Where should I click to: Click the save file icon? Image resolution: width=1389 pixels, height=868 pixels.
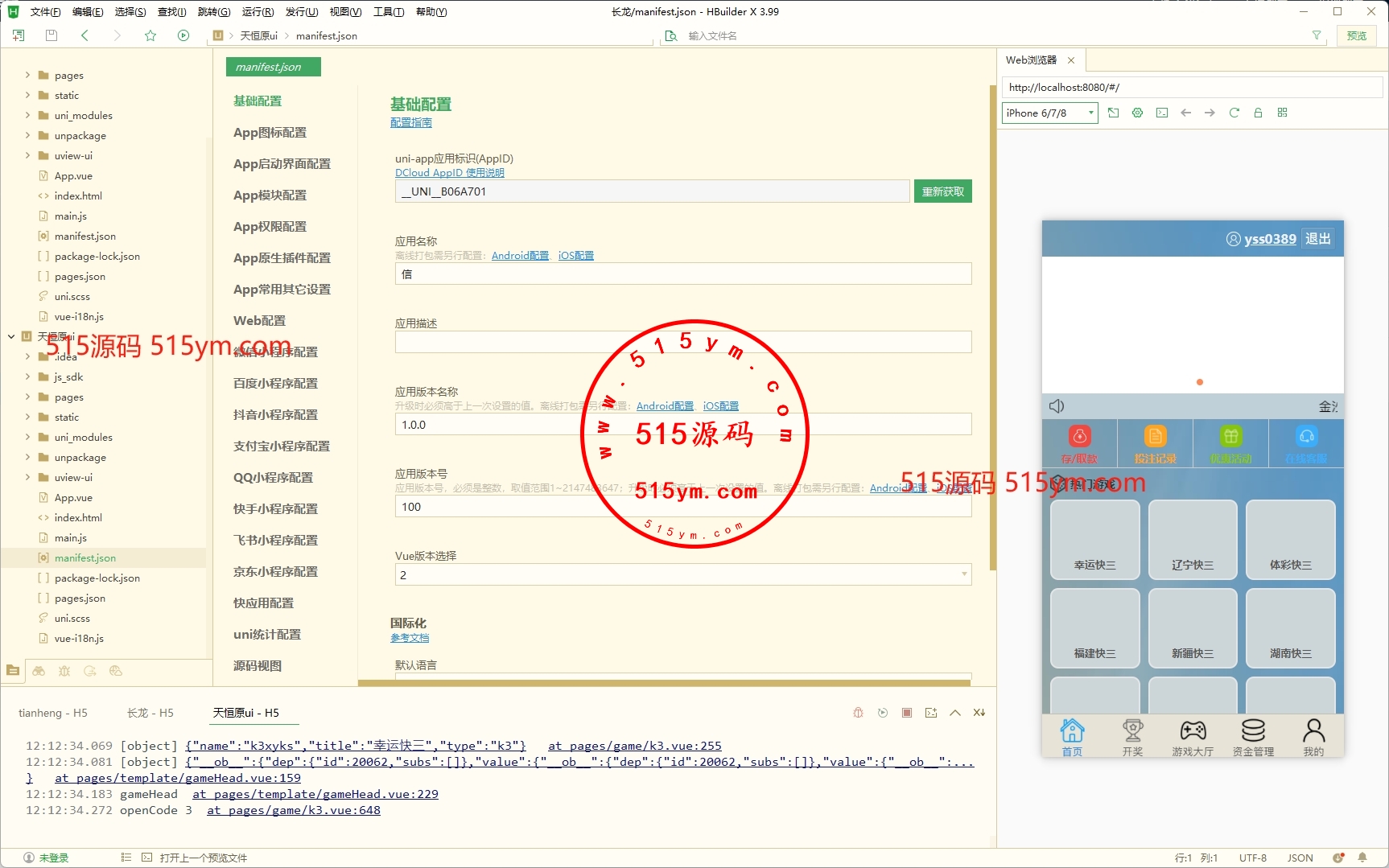coord(52,35)
